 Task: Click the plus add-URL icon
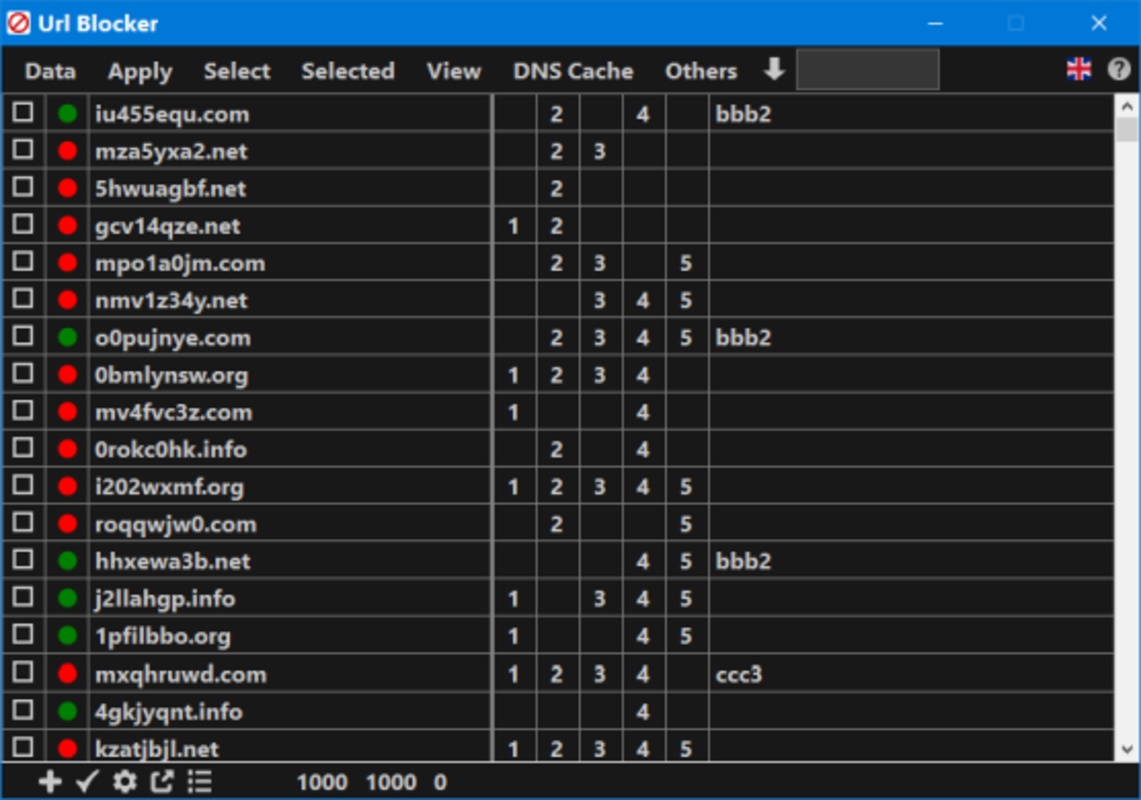tap(49, 782)
